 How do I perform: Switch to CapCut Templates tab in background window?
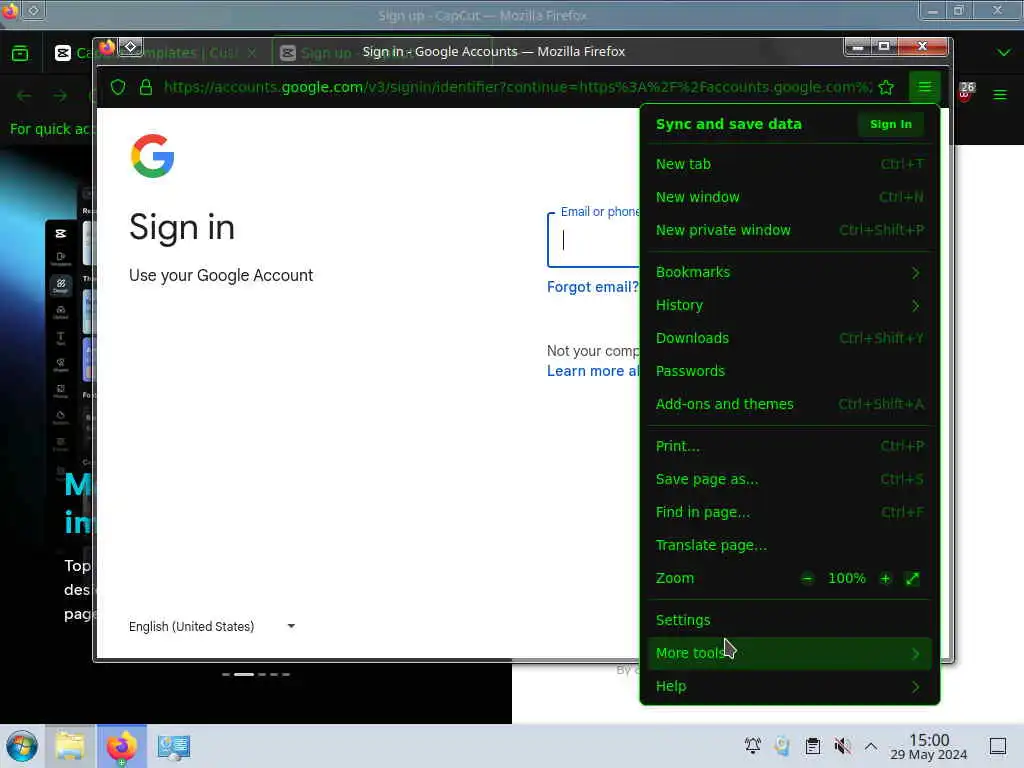coord(155,53)
